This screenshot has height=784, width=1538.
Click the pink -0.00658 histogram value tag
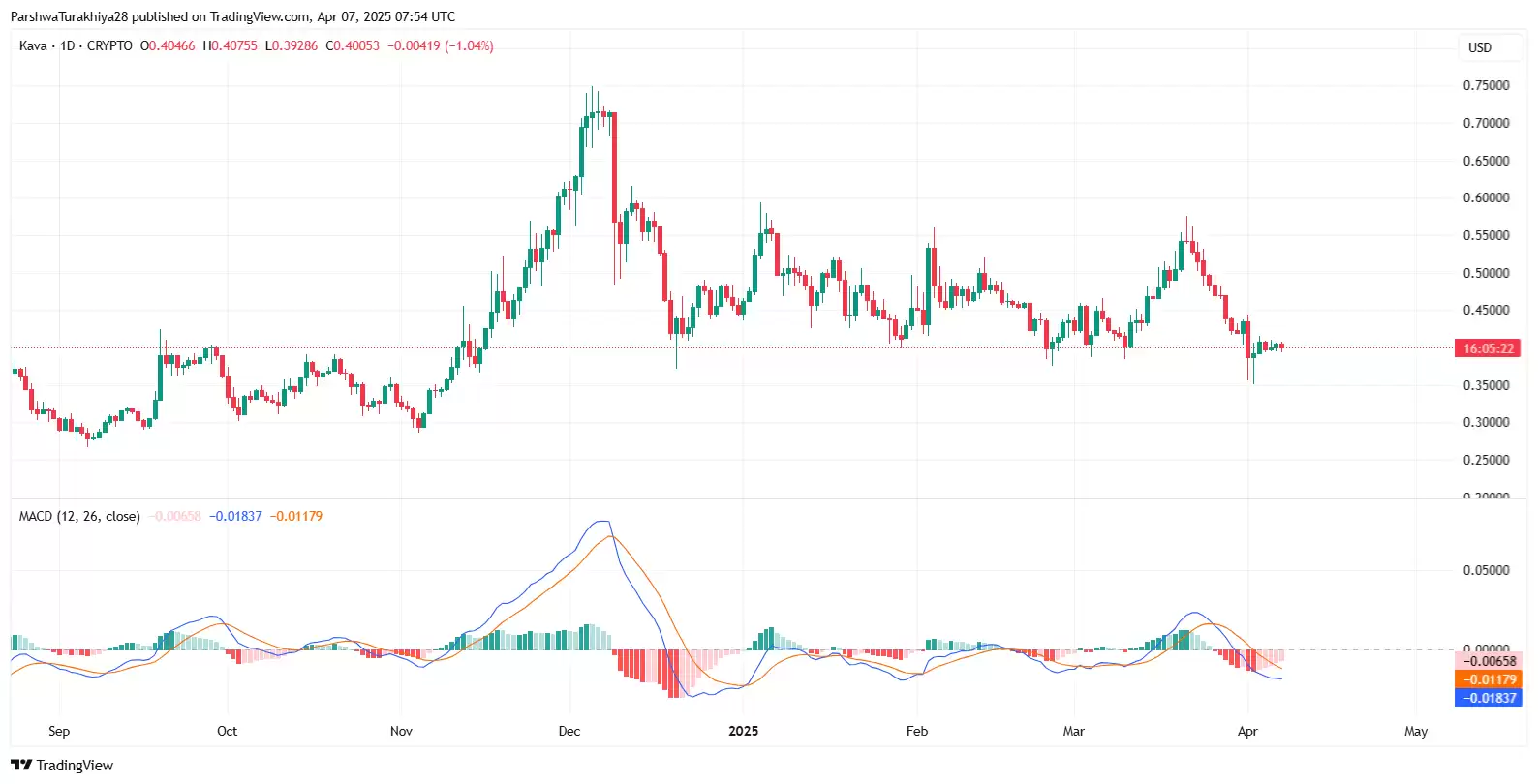pos(1488,661)
